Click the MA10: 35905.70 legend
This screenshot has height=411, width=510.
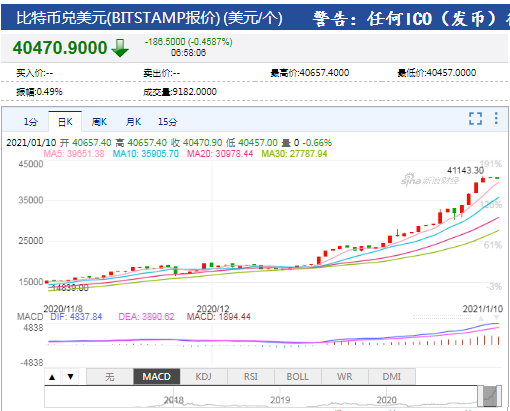click(146, 154)
